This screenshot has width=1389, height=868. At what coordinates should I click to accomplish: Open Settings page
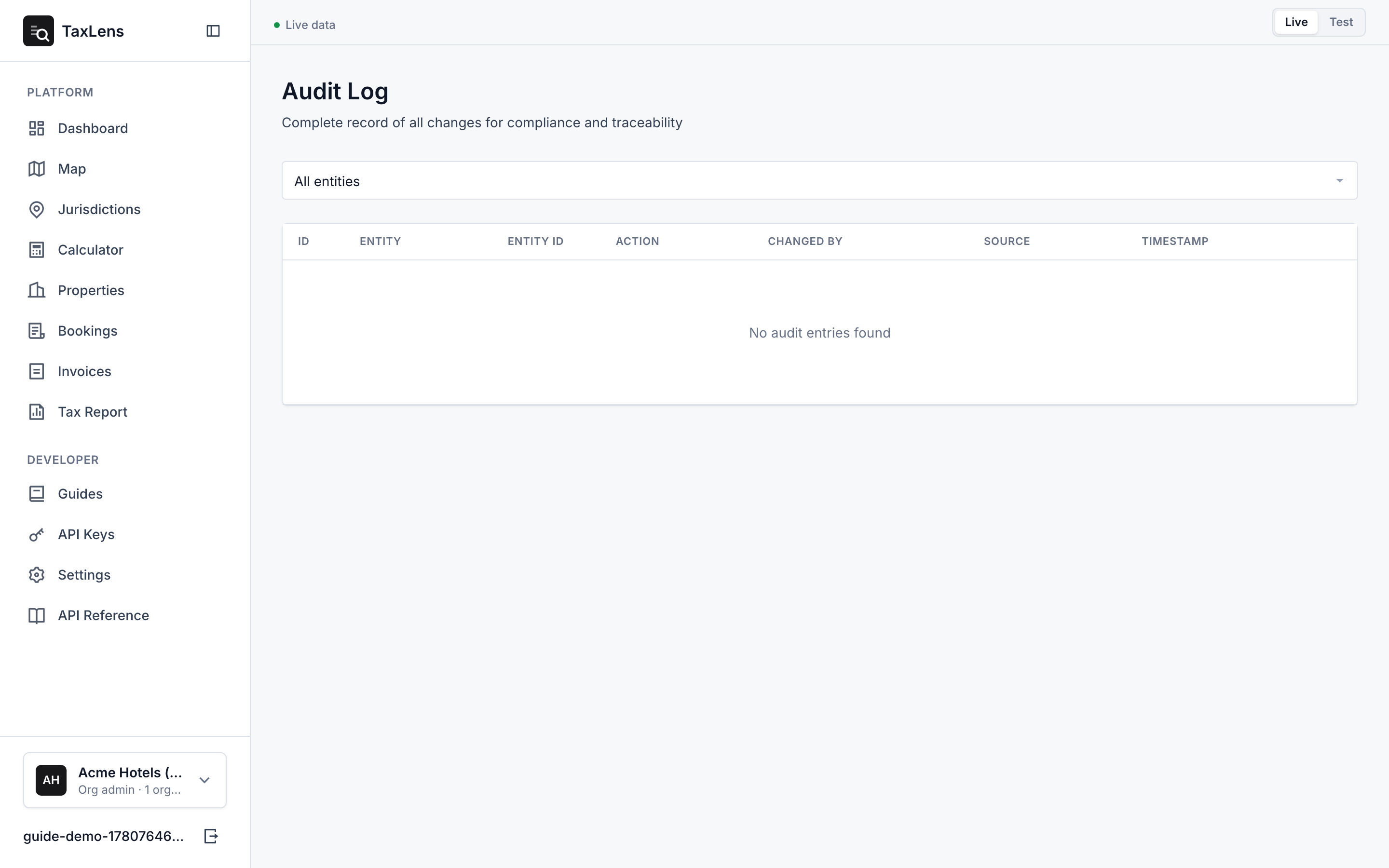pos(124,575)
